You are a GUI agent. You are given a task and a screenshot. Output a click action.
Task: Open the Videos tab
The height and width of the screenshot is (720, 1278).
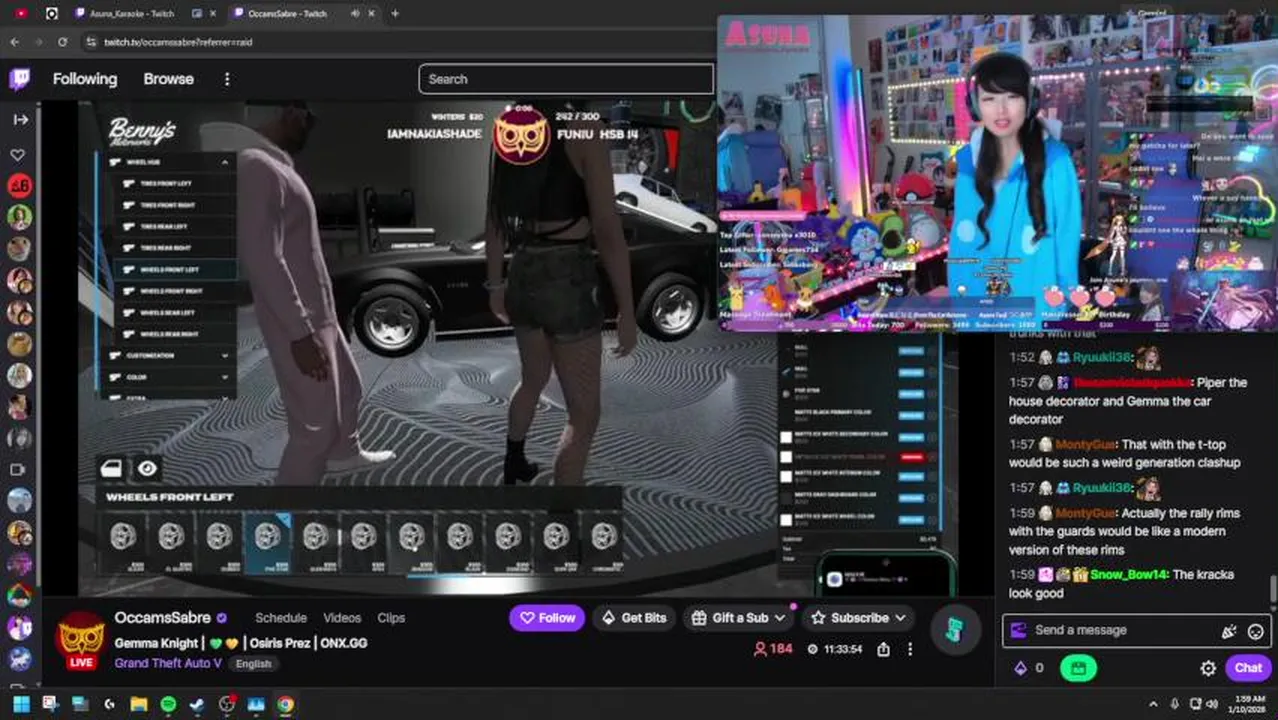(342, 618)
